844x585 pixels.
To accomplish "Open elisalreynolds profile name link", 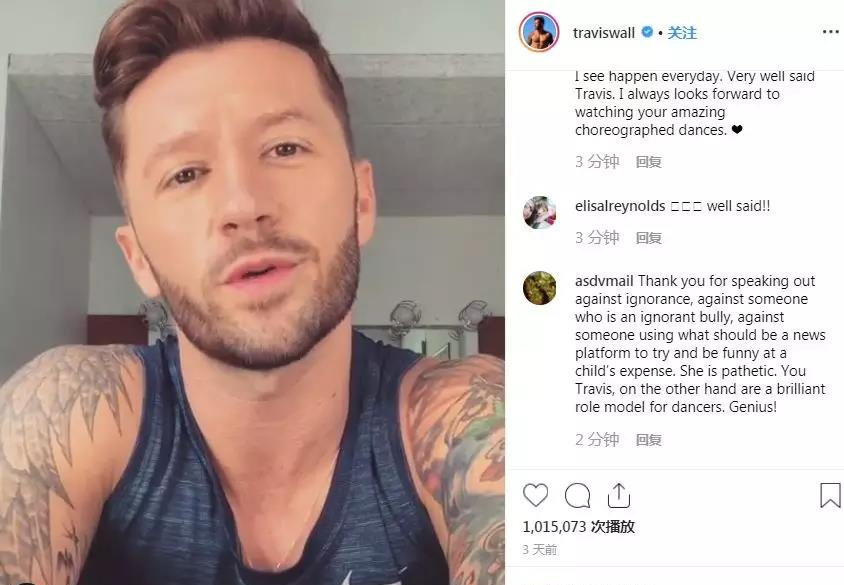I will (620, 206).
